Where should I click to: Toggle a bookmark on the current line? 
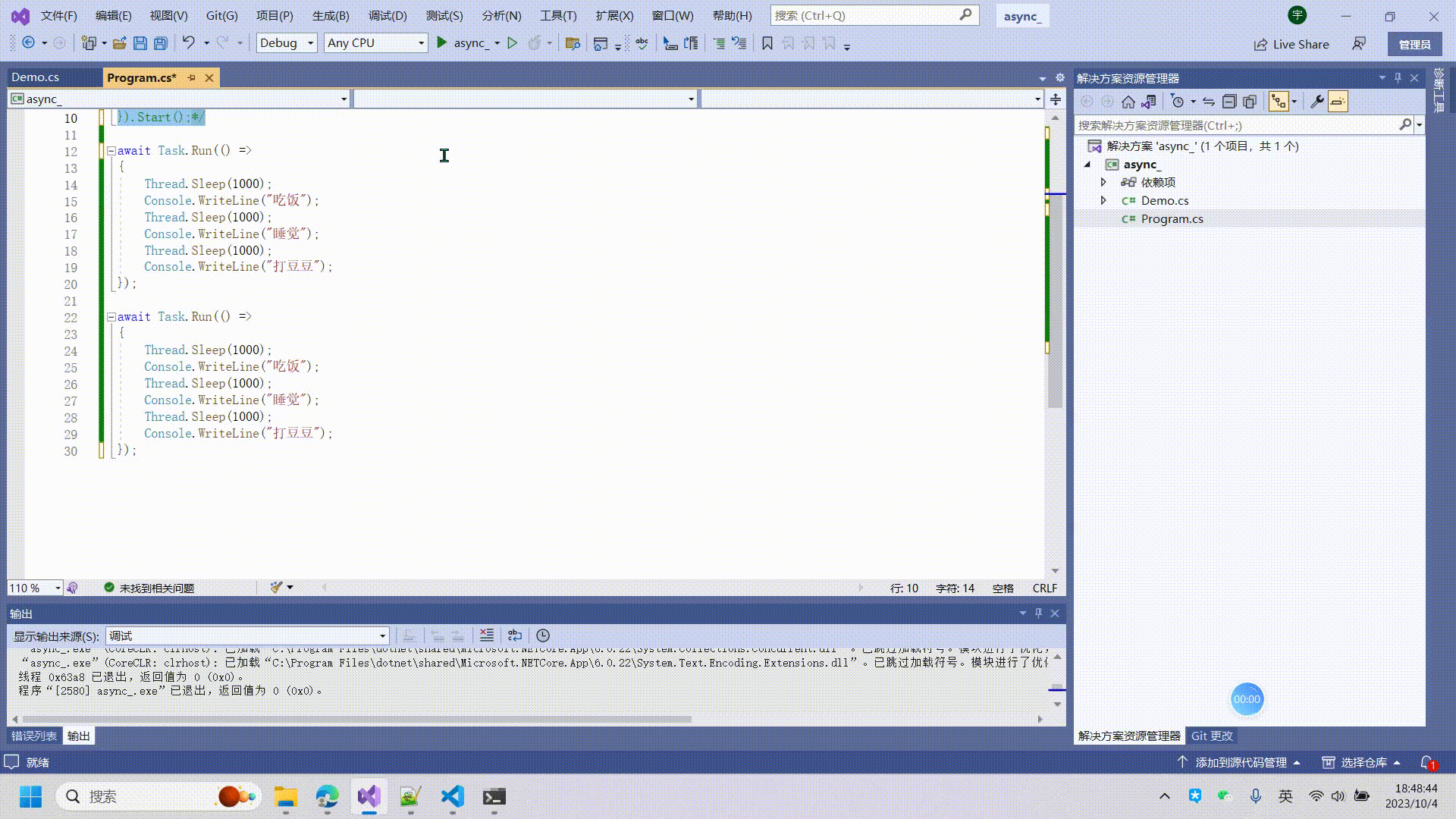[x=767, y=43]
